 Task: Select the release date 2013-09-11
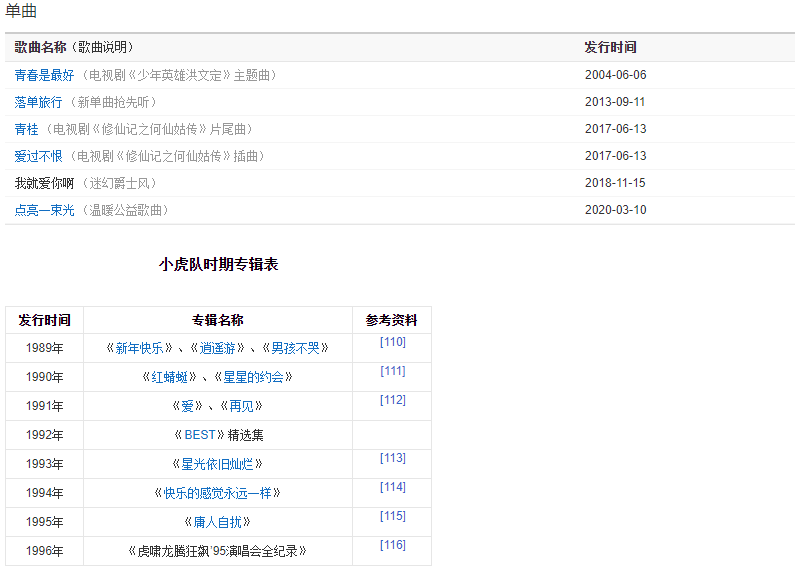pos(615,102)
